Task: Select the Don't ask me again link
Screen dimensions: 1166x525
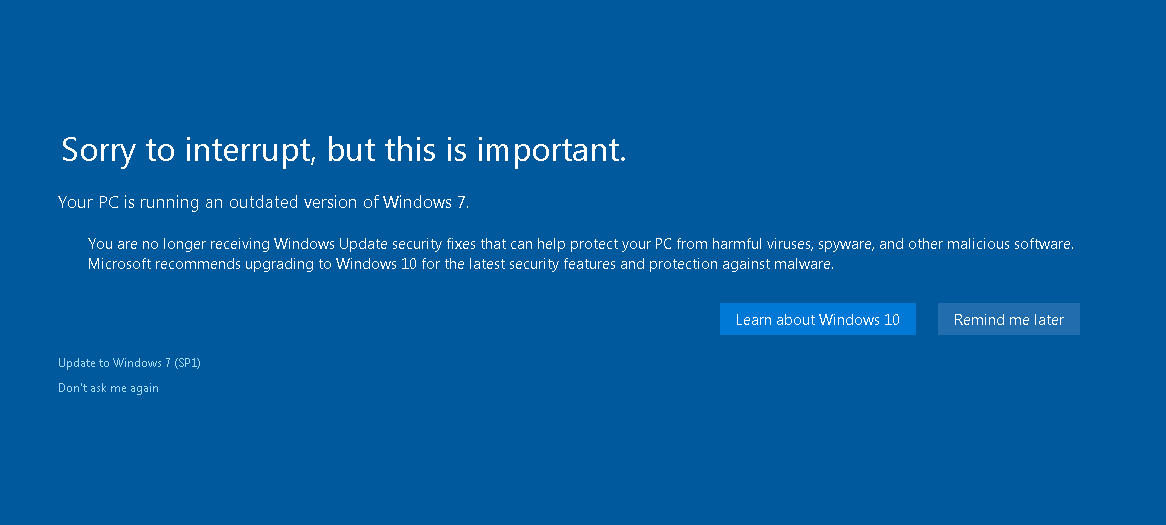Action: pyautogui.click(x=108, y=388)
